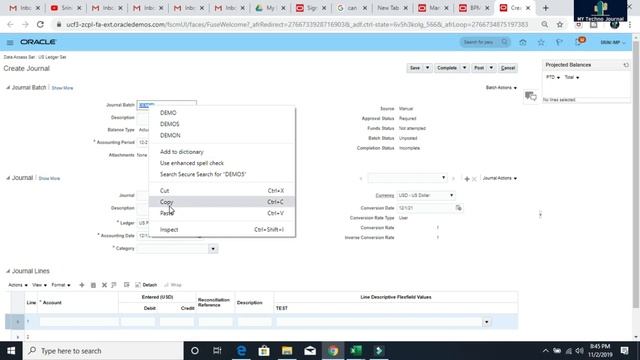Open View menu in Journal Lines

39,285
